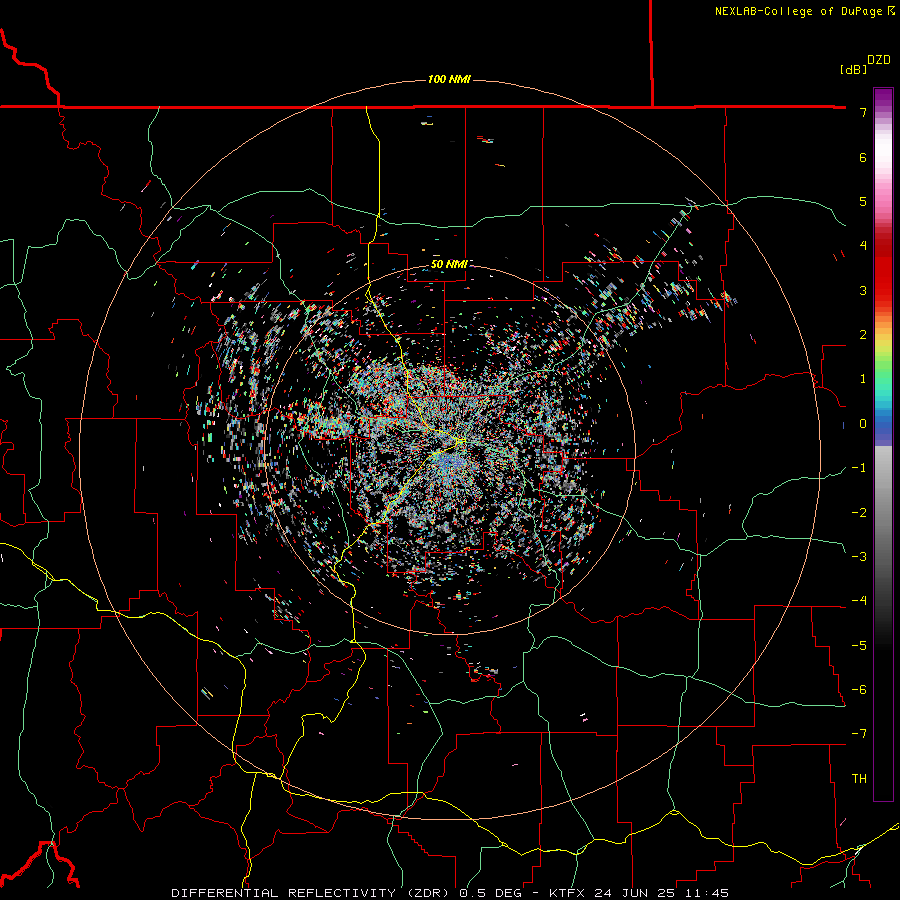Screen dimensions: 900x900
Task: Click the TH threshold label on legend
Action: tap(859, 779)
